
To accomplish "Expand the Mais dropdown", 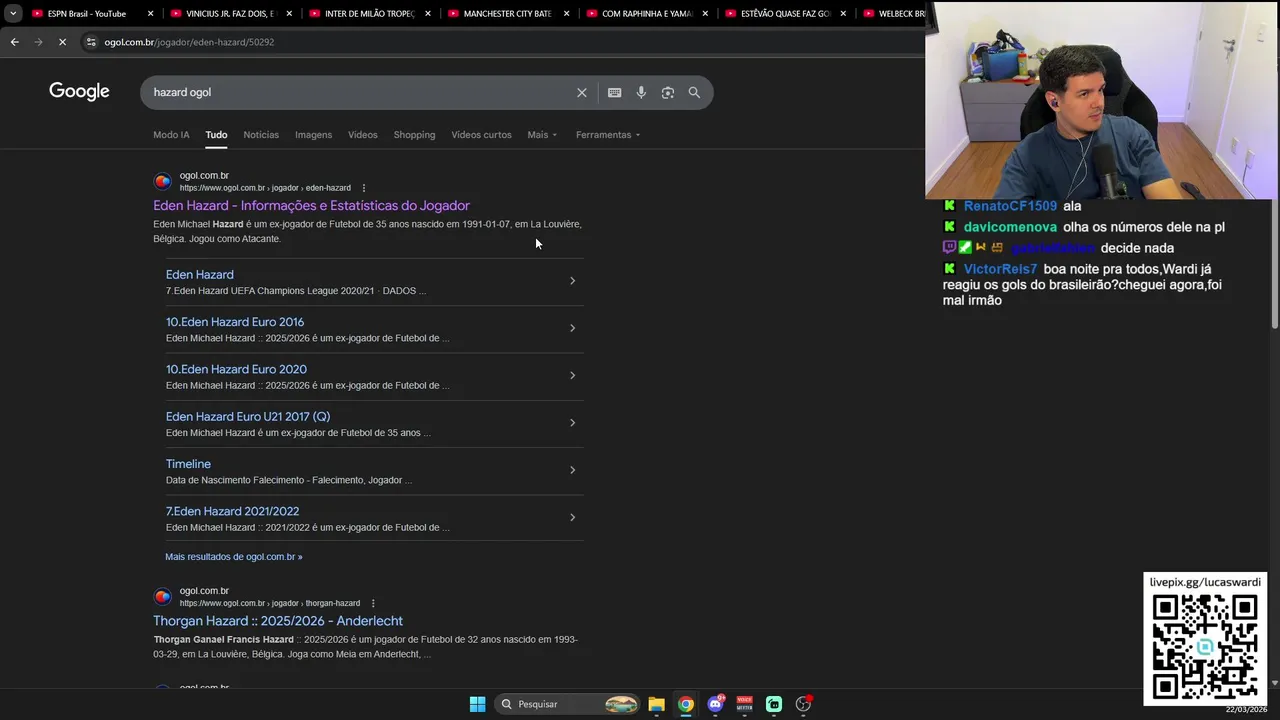I will [542, 135].
